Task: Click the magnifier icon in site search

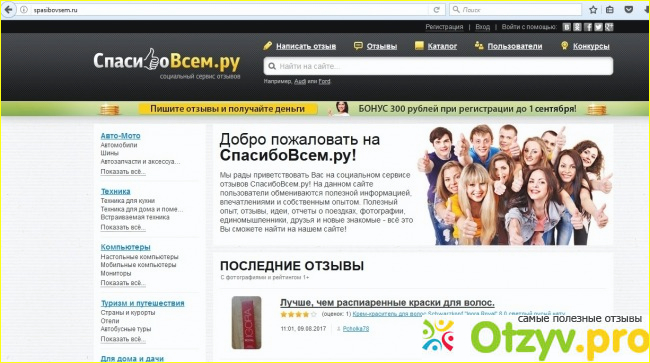Action: [272, 66]
